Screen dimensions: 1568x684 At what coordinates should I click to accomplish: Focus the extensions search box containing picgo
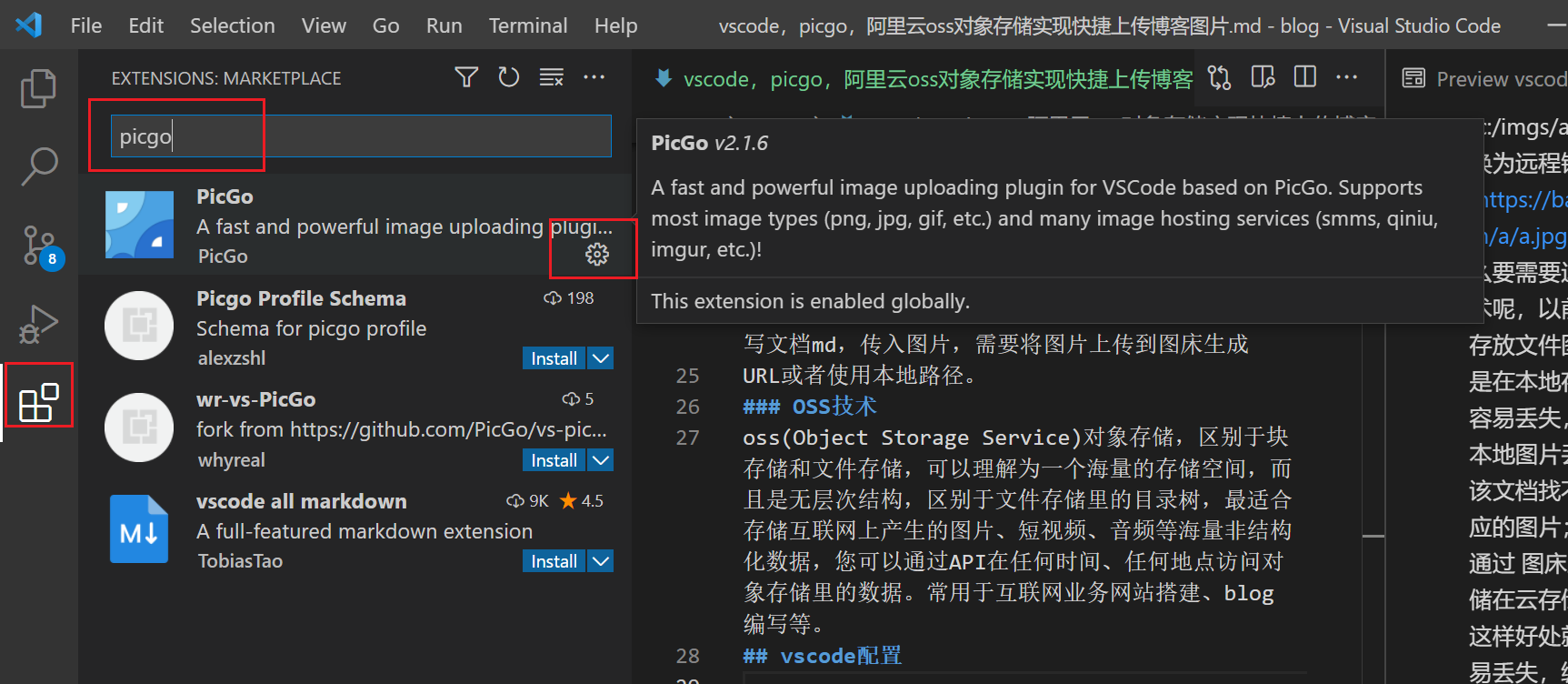pos(361,136)
